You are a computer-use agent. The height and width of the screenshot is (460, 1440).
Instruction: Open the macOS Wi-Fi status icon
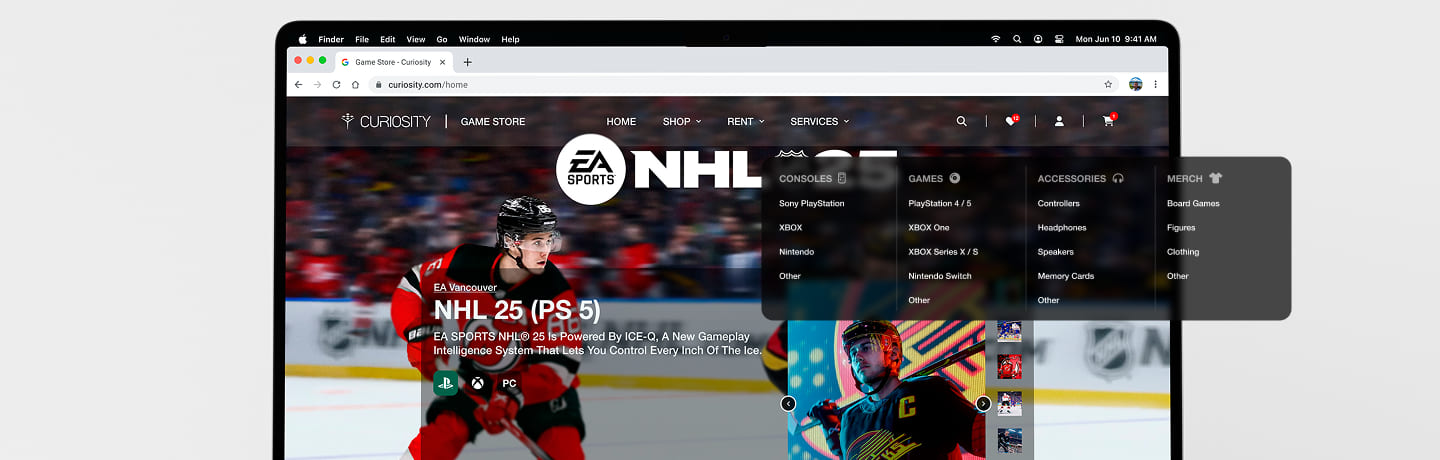point(996,39)
